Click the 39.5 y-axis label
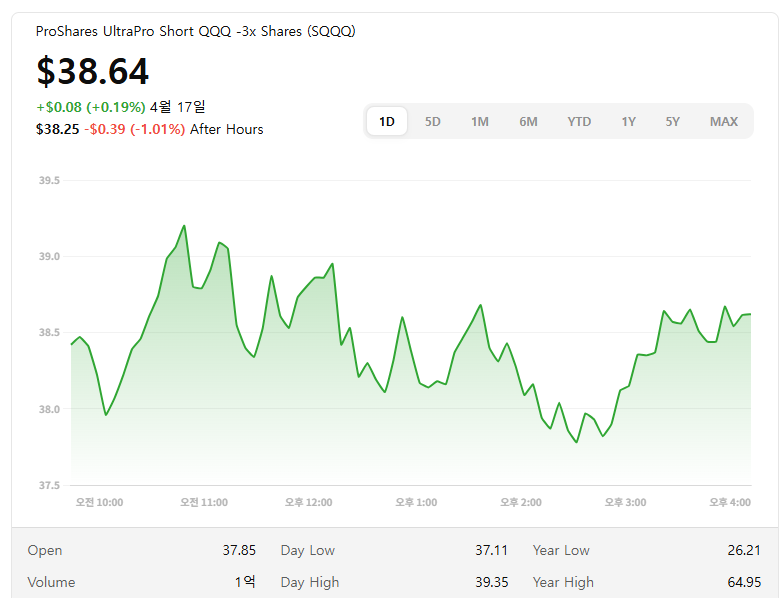780x598 pixels. pyautogui.click(x=49, y=181)
